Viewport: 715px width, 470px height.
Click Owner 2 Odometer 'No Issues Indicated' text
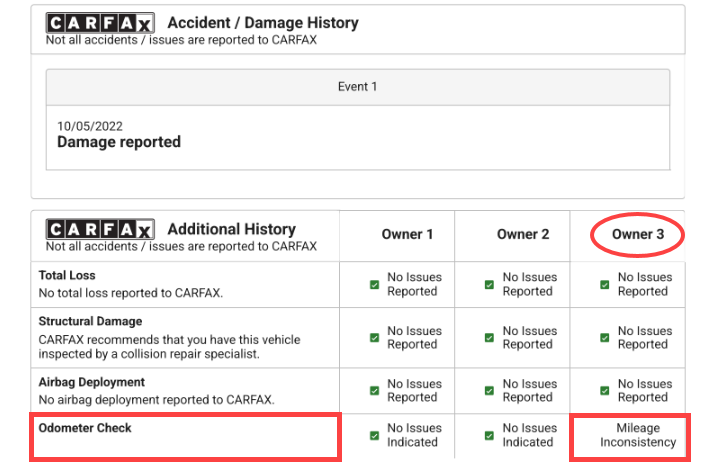tap(530, 435)
